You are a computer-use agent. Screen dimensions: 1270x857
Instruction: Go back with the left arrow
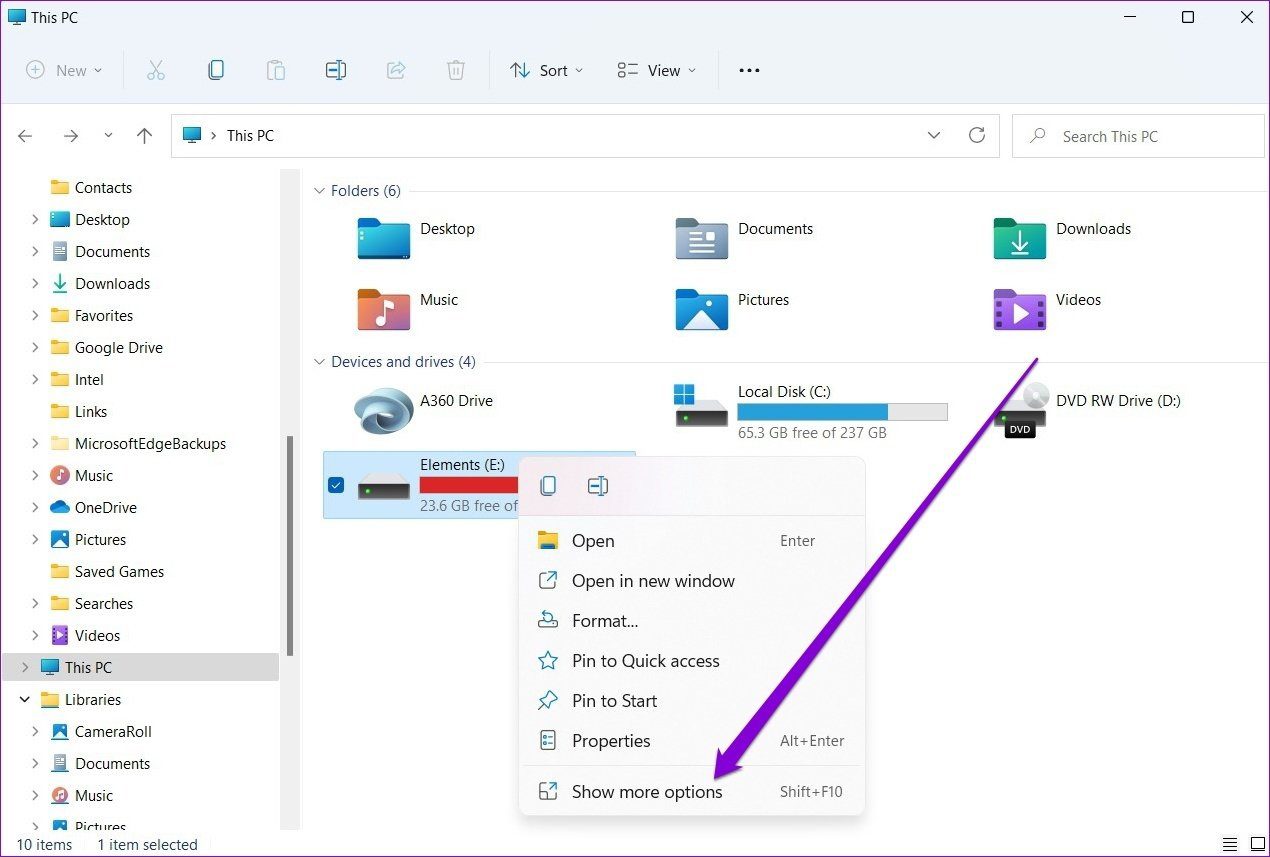pyautogui.click(x=25, y=136)
